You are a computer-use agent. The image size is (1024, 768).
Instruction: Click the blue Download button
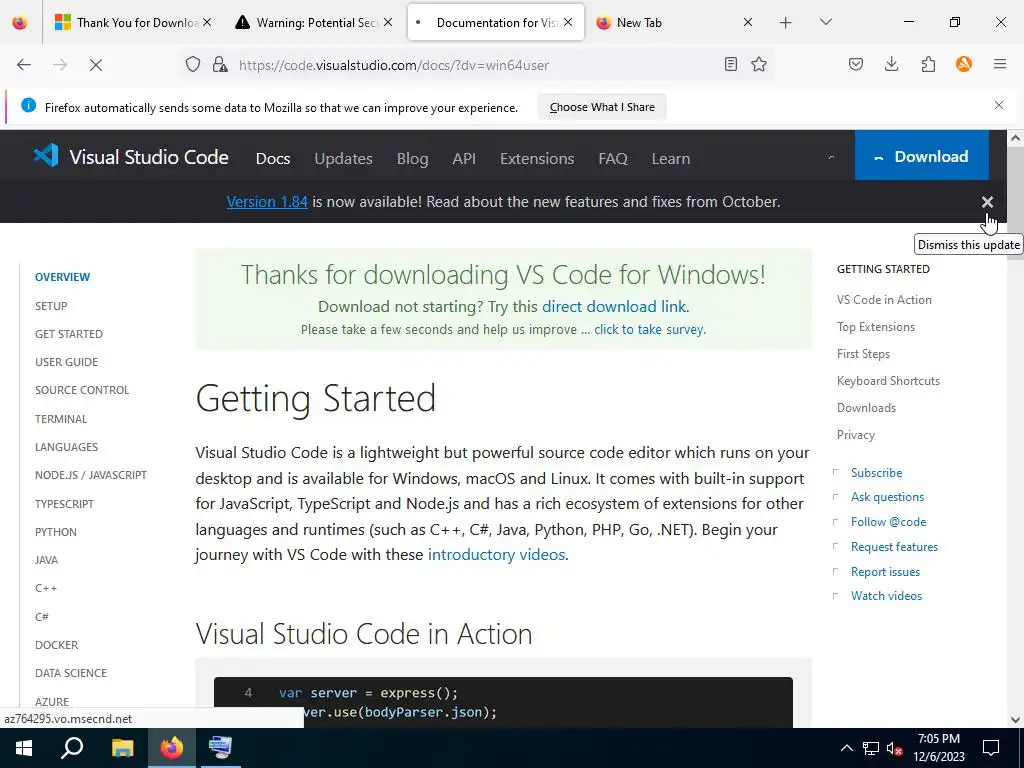pyautogui.click(x=921, y=155)
